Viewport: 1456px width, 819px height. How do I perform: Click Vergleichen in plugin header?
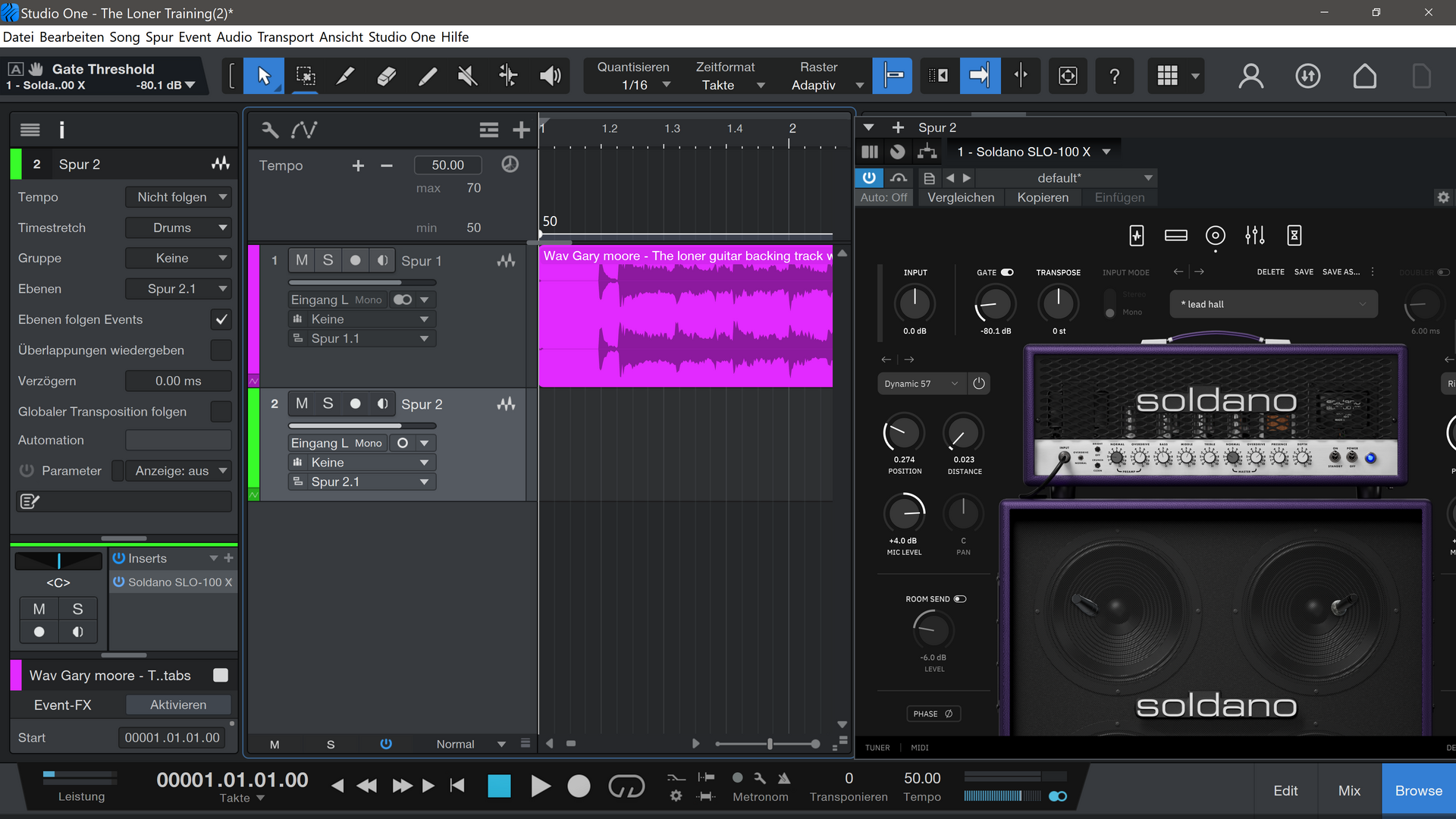click(961, 197)
